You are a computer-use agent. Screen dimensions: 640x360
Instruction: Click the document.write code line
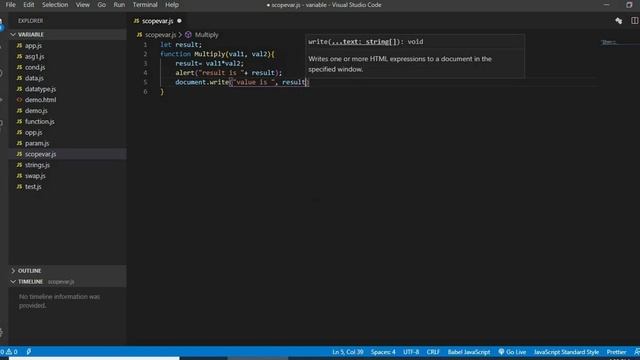point(242,82)
